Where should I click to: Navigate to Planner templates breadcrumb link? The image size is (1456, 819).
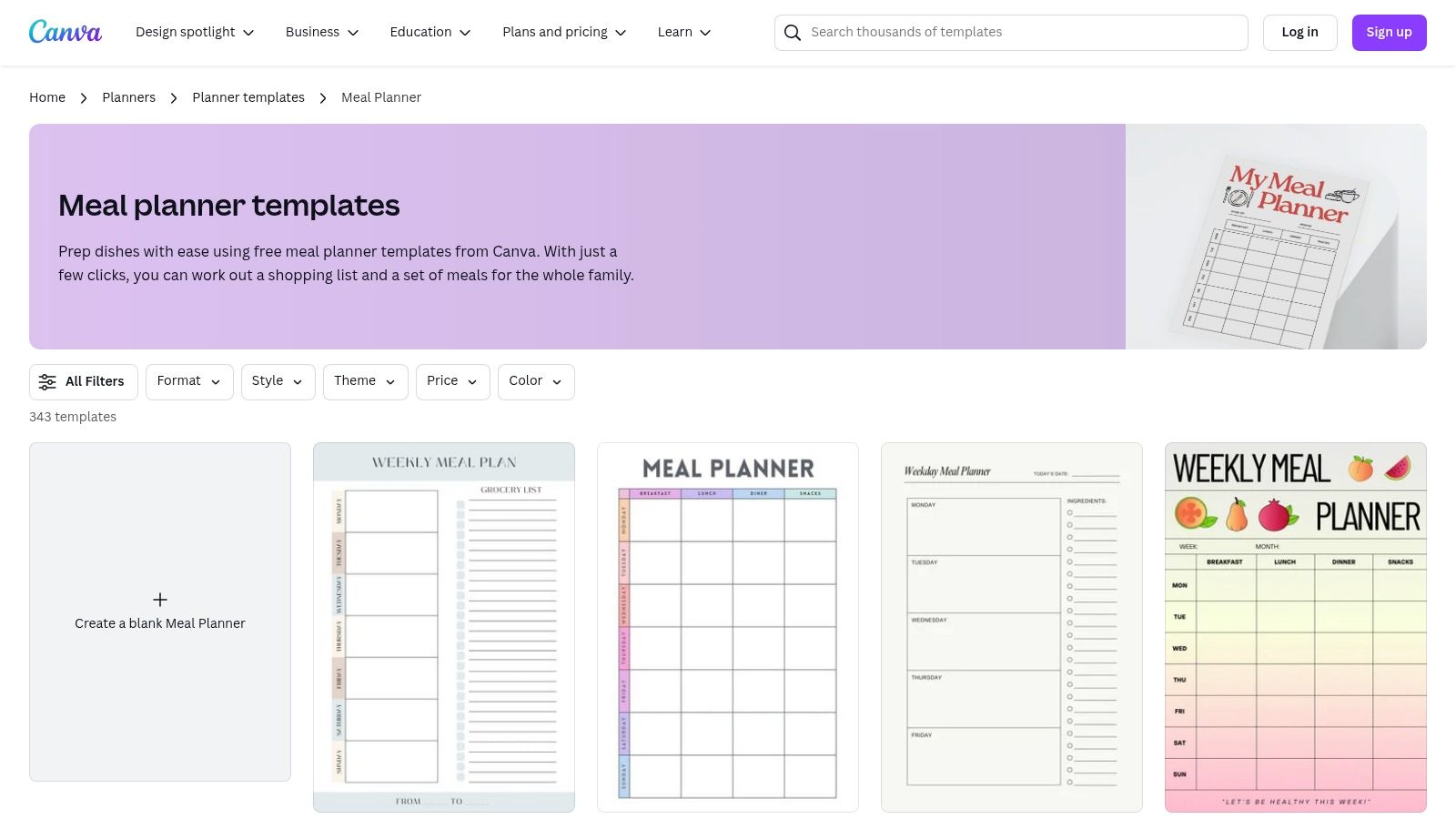(x=248, y=97)
